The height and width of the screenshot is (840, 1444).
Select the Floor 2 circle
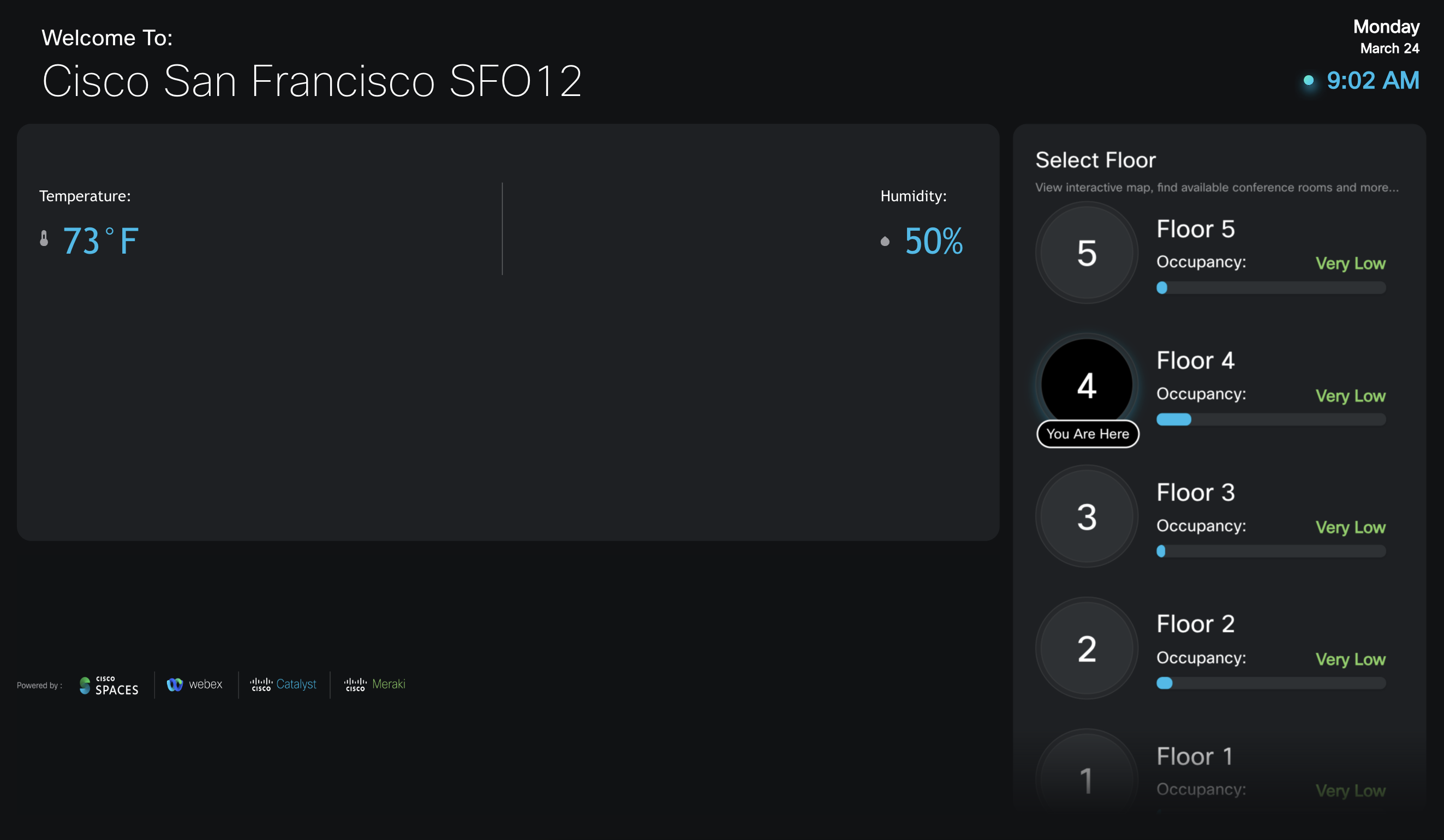(1086, 647)
